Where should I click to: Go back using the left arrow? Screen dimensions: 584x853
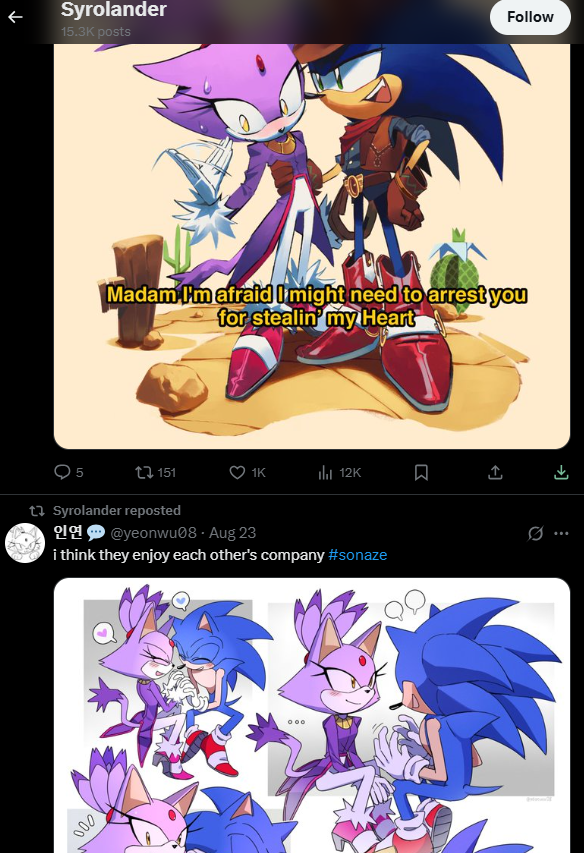coord(15,17)
